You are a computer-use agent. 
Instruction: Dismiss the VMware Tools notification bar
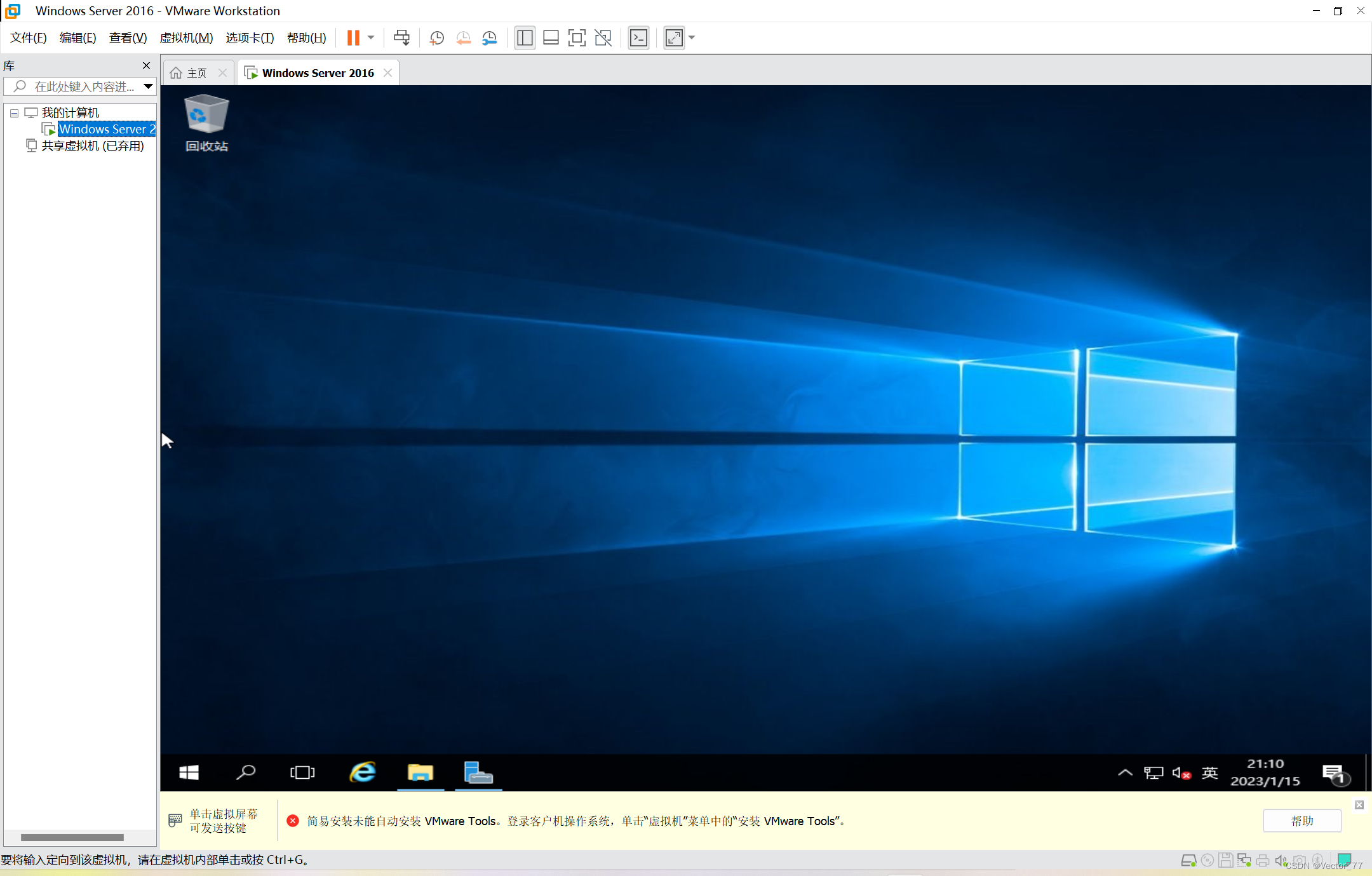pos(1359,805)
